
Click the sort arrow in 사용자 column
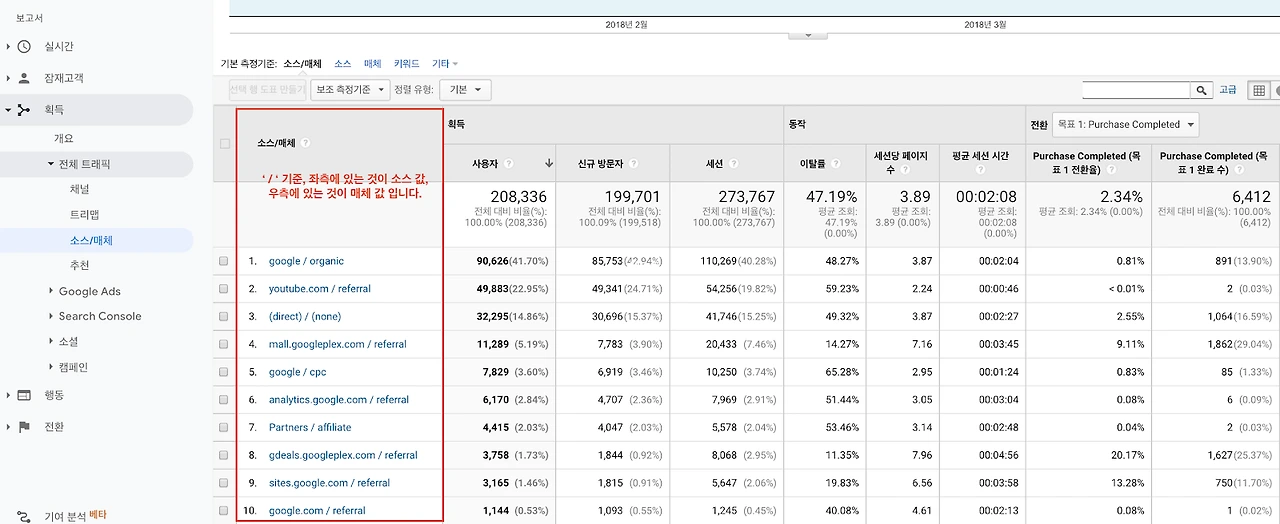[x=549, y=163]
